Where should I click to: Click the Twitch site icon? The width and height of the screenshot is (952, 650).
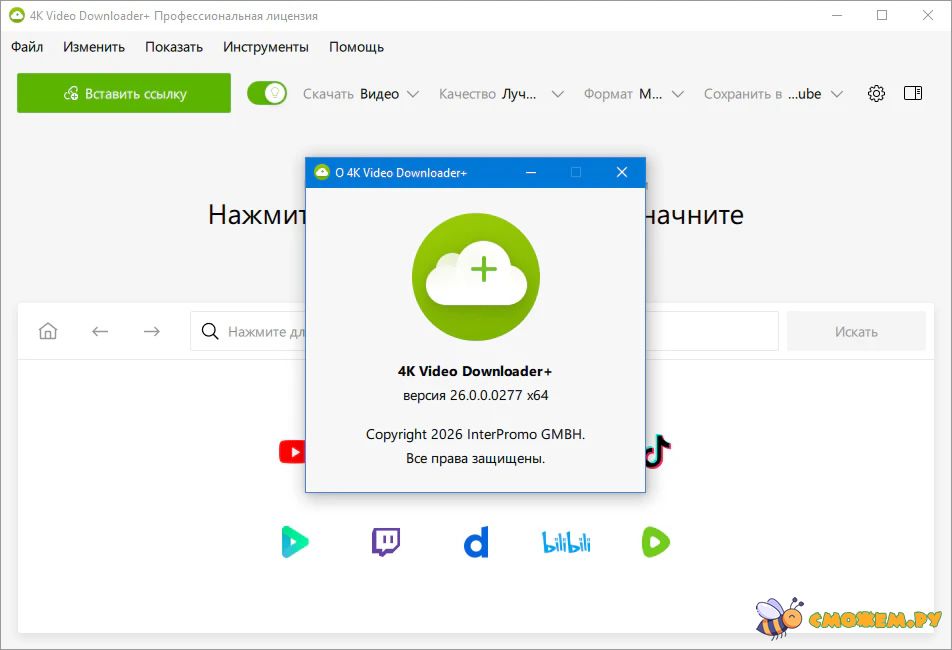point(386,542)
